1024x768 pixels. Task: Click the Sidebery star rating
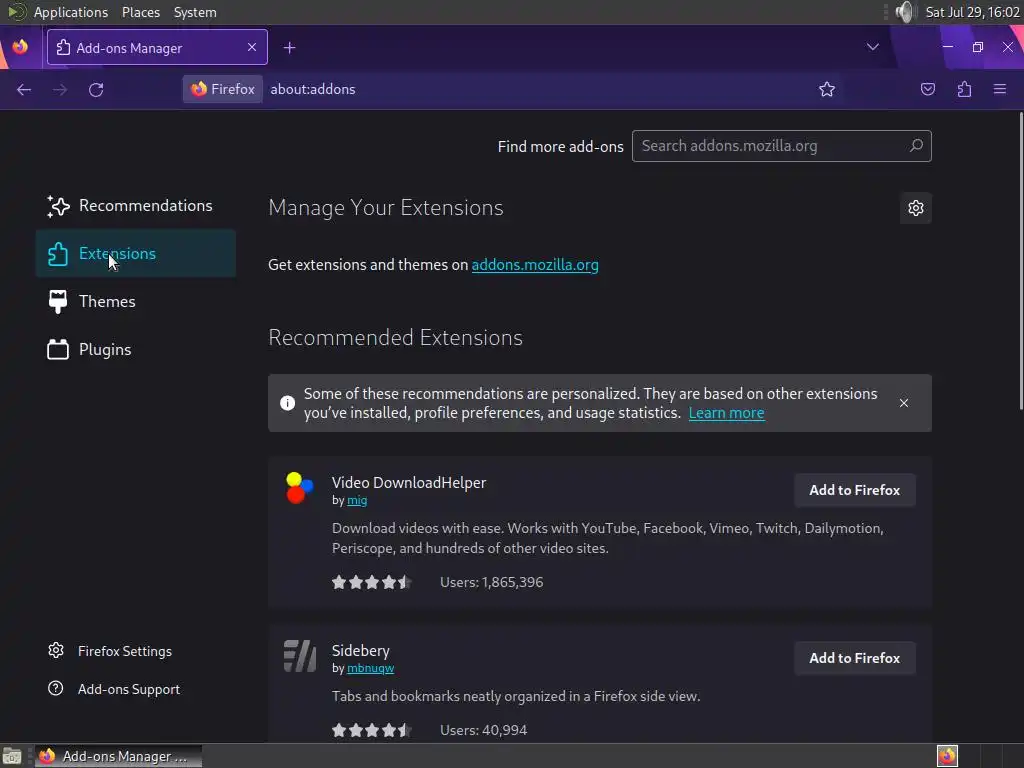[371, 730]
